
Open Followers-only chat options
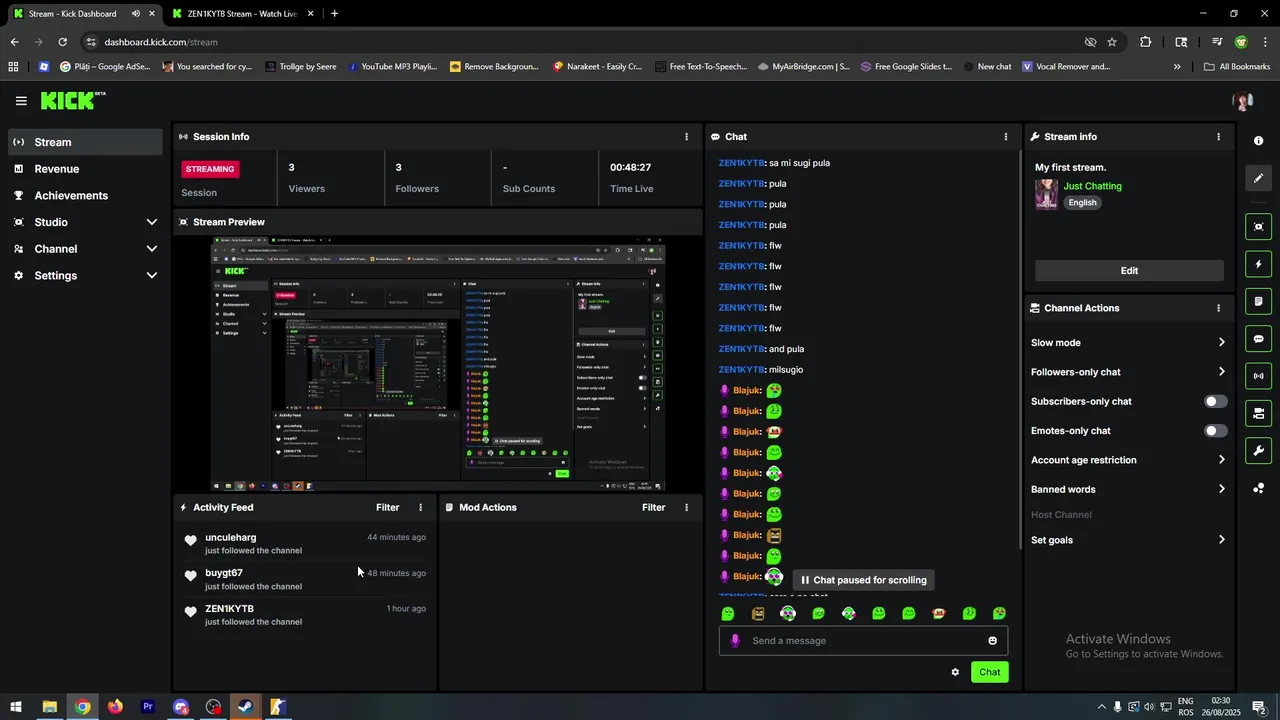tap(1128, 372)
